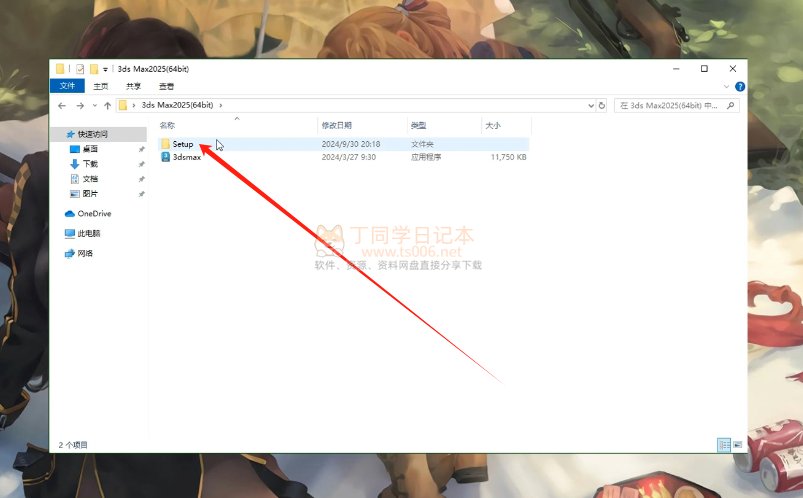Image resolution: width=803 pixels, height=498 pixels.
Task: Open 文档 in the navigation pane
Action: pos(90,179)
